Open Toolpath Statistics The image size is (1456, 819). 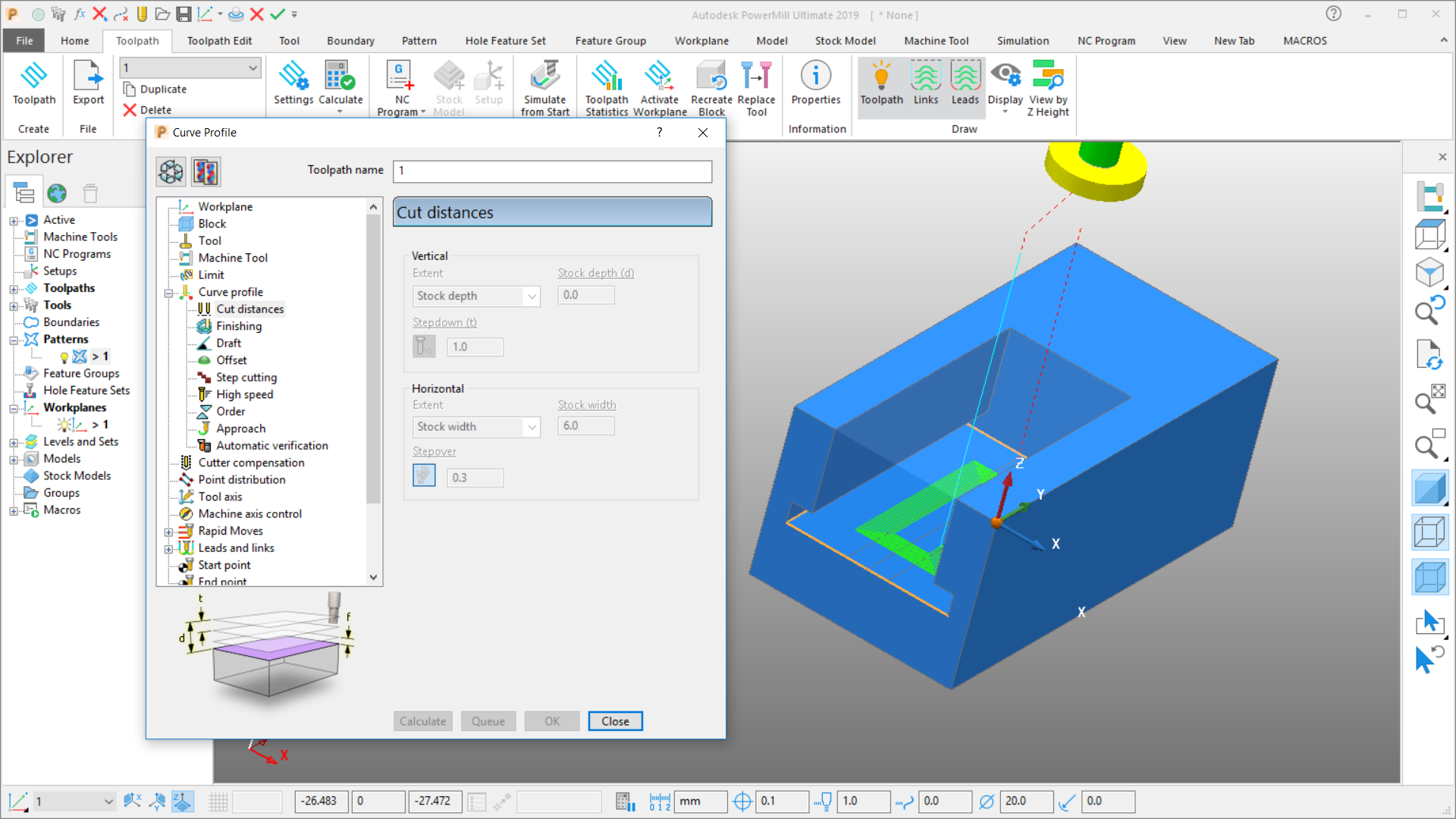[x=606, y=86]
